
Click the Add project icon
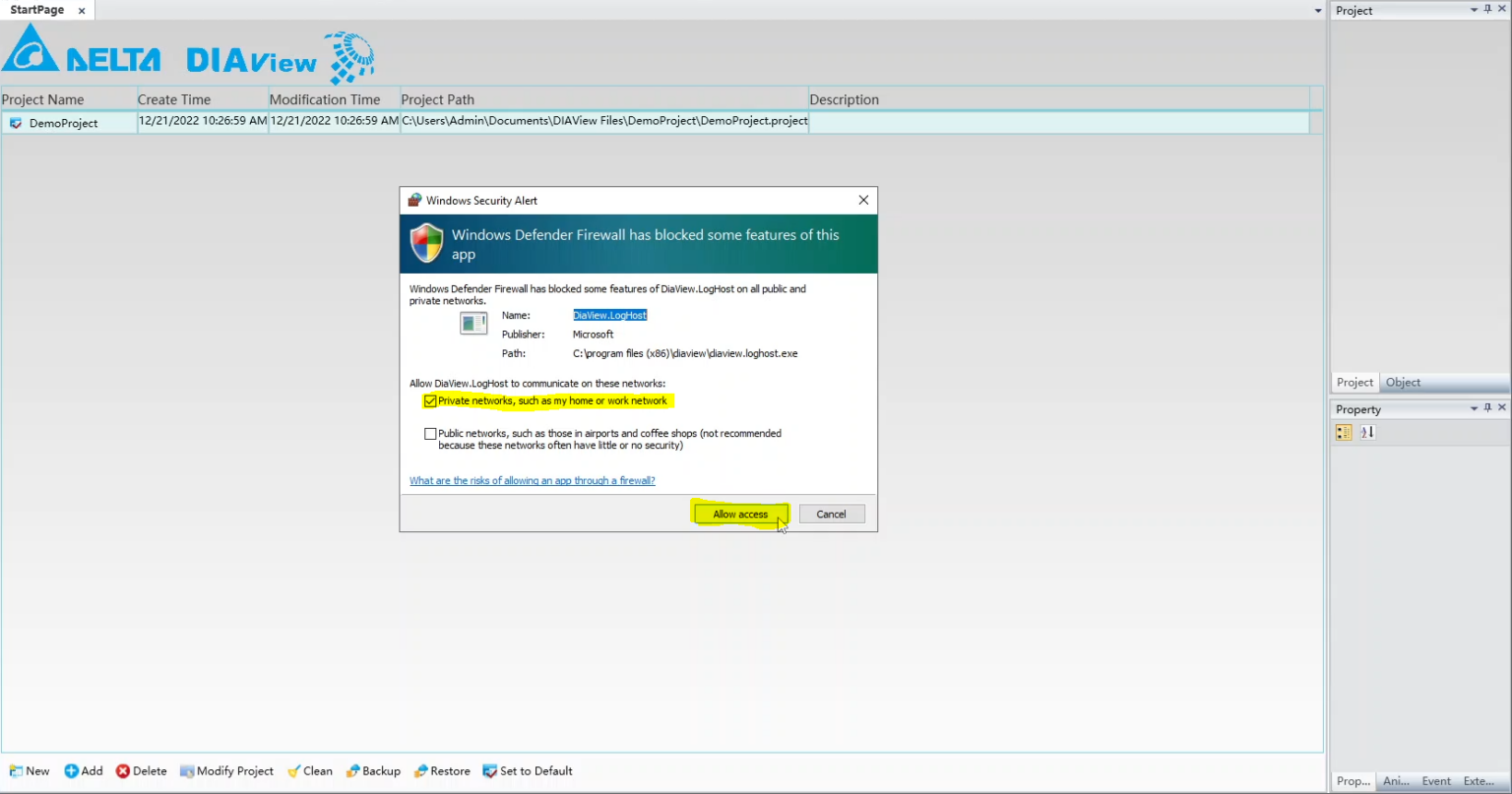pos(72,771)
